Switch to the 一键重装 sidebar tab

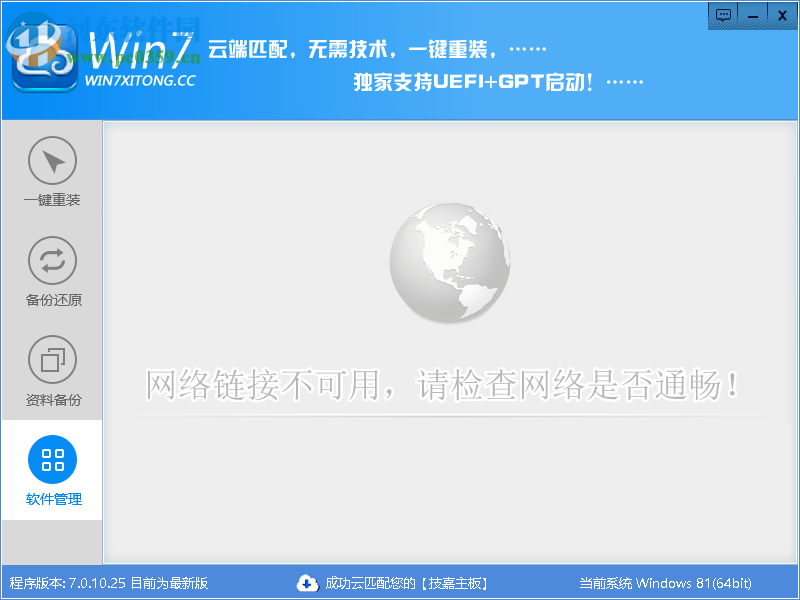(x=52, y=175)
